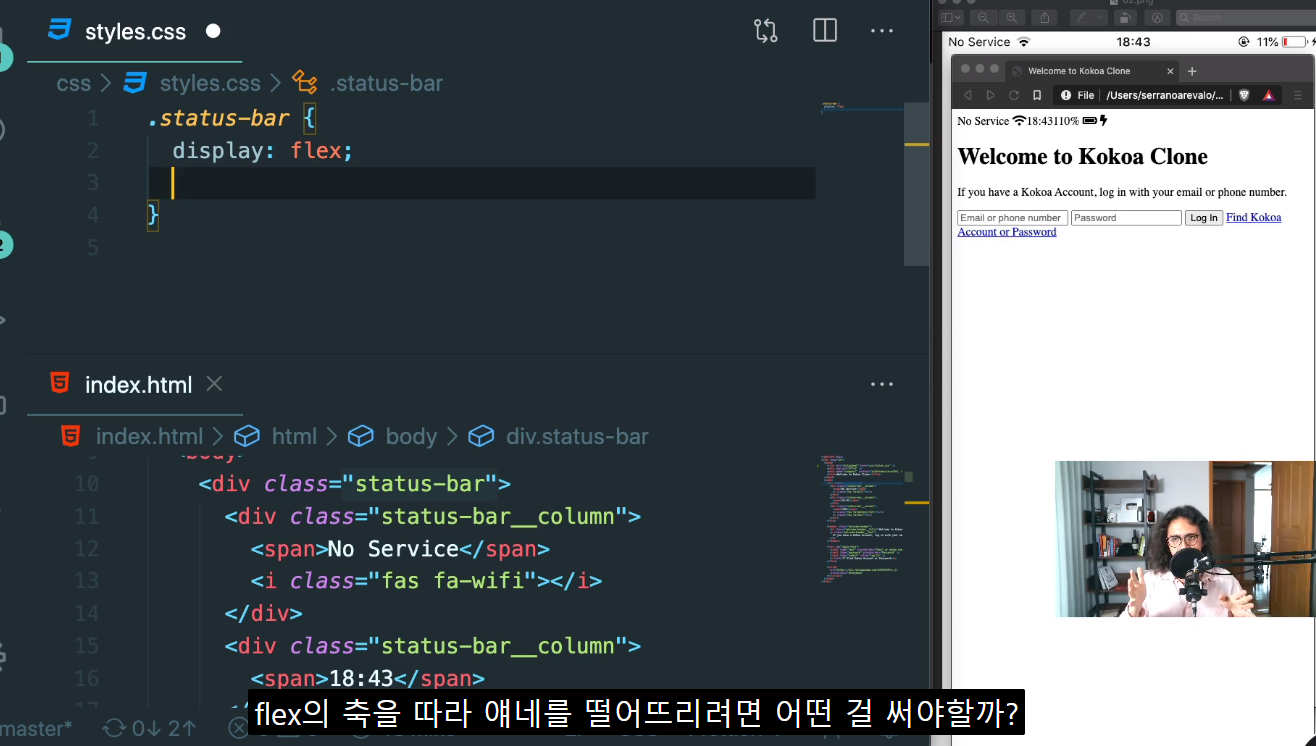Screen dimensions: 1316x746
Task: Click the index.html minimap
Action: click(860, 520)
